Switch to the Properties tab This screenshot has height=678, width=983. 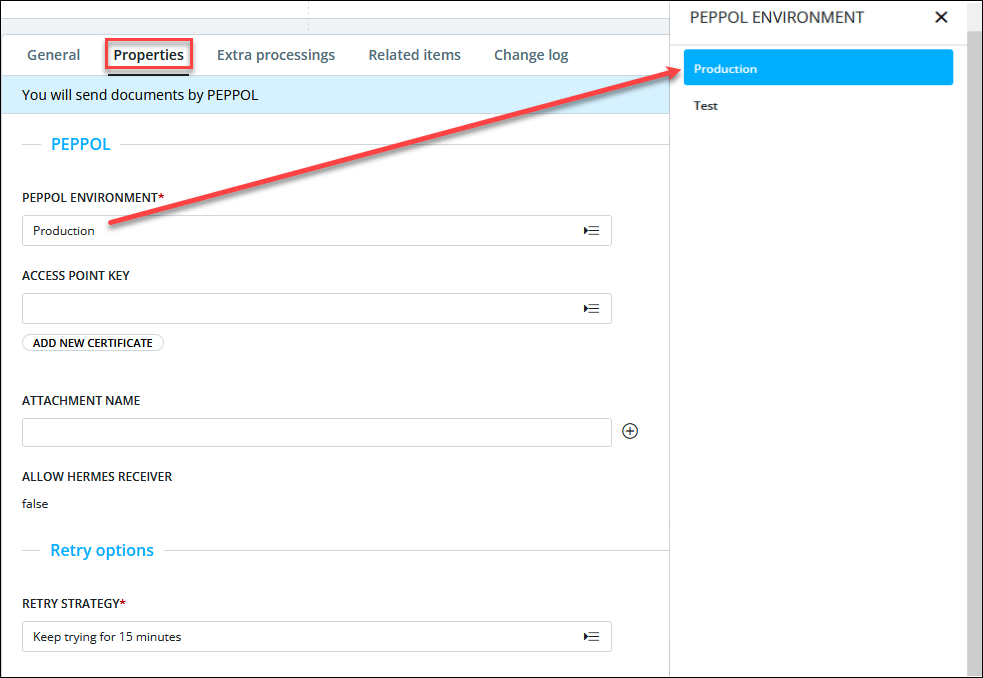click(149, 55)
